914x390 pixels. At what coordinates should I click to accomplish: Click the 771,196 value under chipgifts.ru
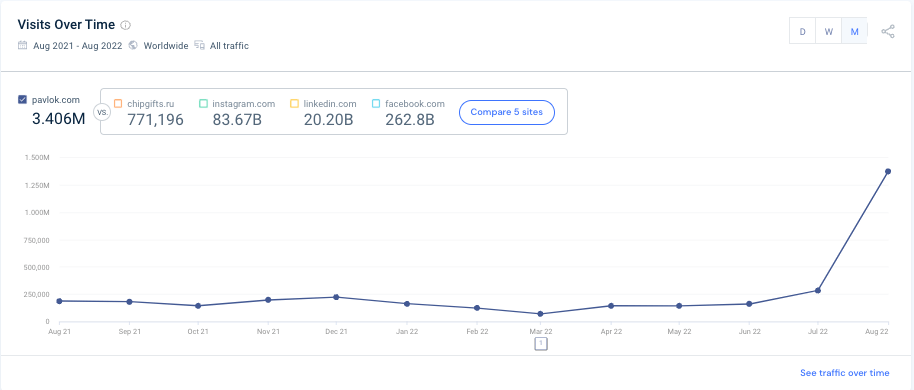(156, 120)
